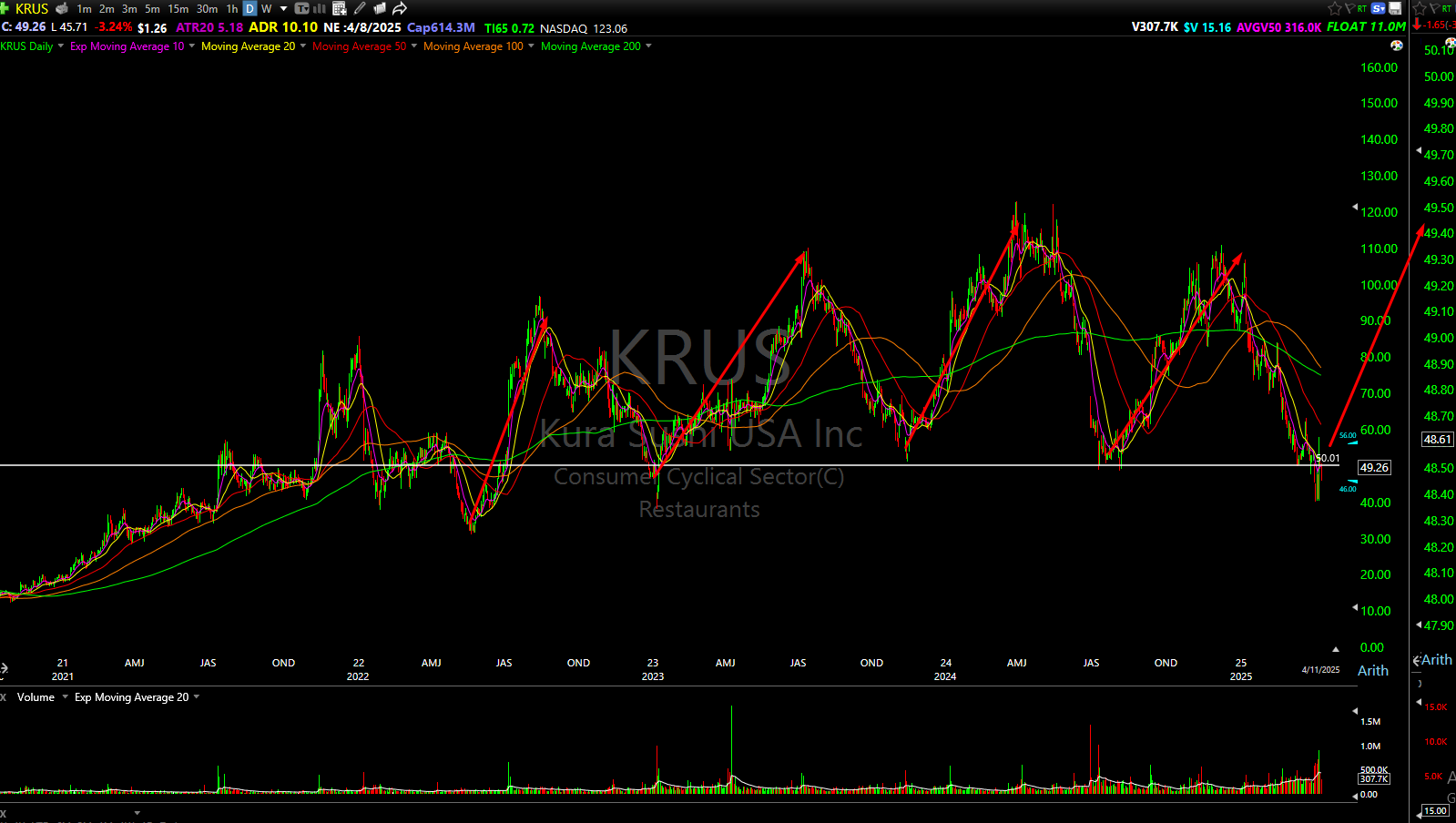1456x823 pixels.
Task: Click the triangle marker atop volume scale
Action: 1355,711
